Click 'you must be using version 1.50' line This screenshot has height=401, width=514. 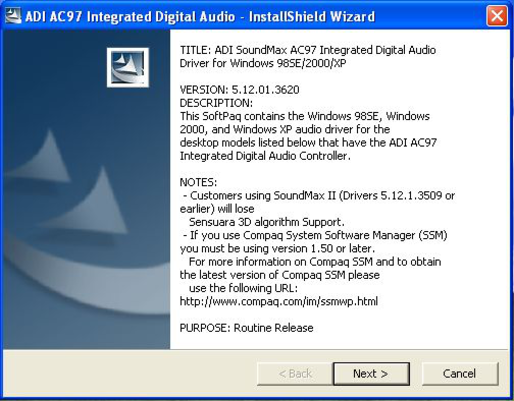click(x=277, y=248)
